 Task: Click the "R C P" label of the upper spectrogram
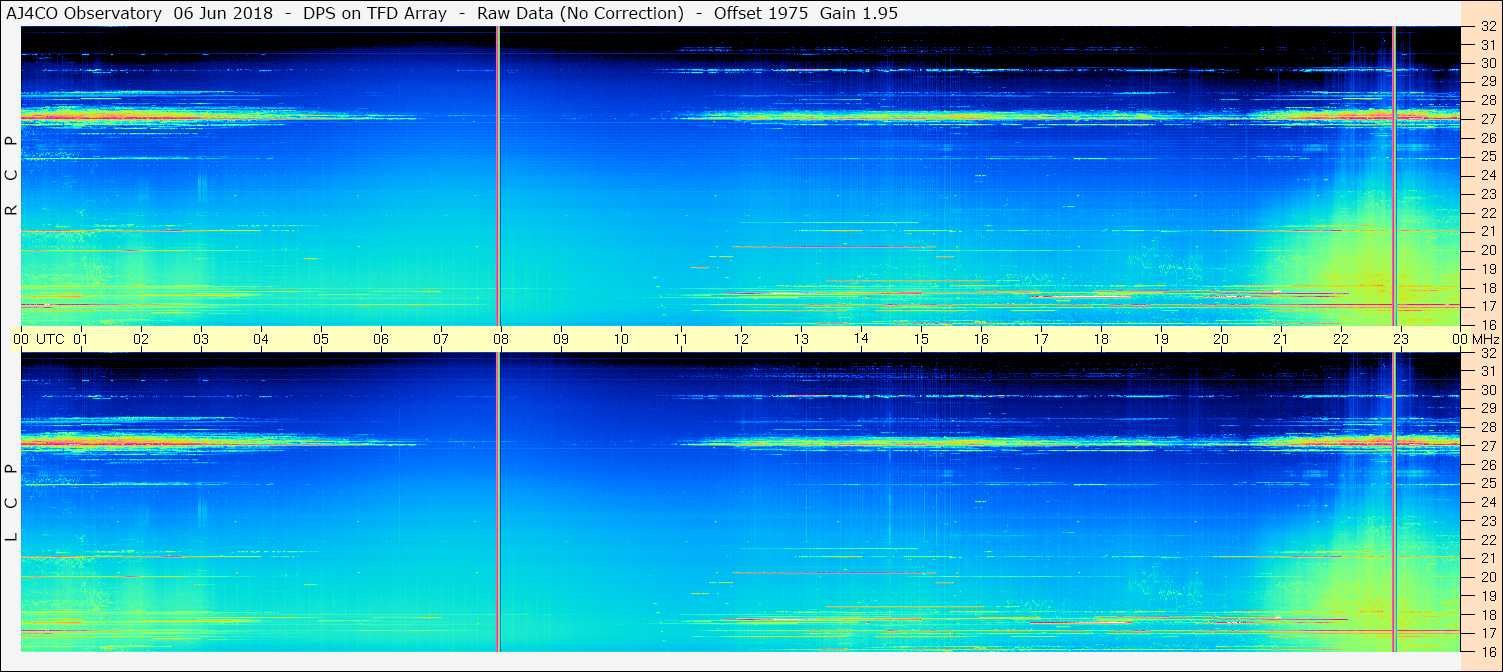tap(12, 176)
